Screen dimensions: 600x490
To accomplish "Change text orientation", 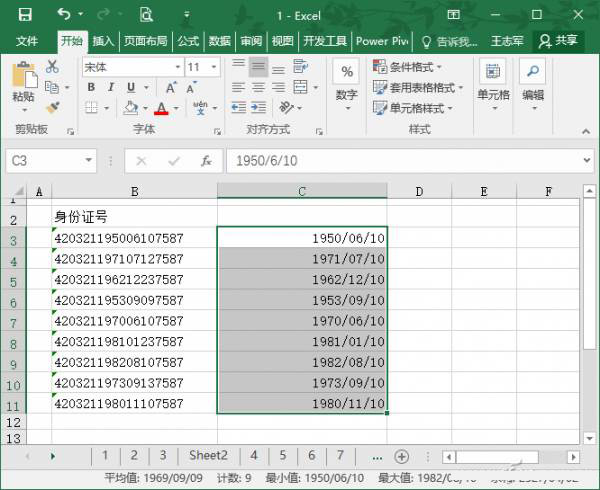I will (286, 108).
